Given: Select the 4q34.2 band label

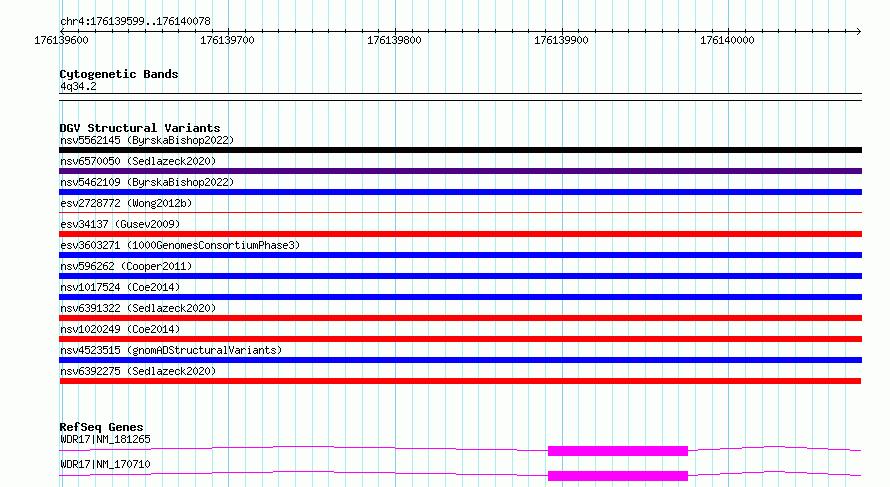Looking at the screenshot, I should click(x=78, y=87).
